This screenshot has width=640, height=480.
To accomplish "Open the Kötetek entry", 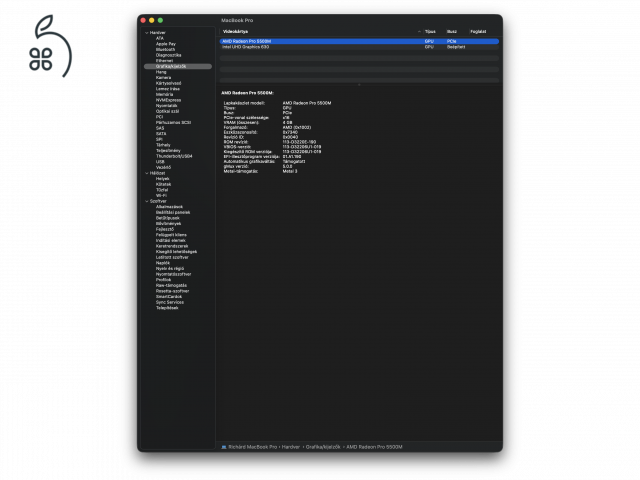I will 163,184.
